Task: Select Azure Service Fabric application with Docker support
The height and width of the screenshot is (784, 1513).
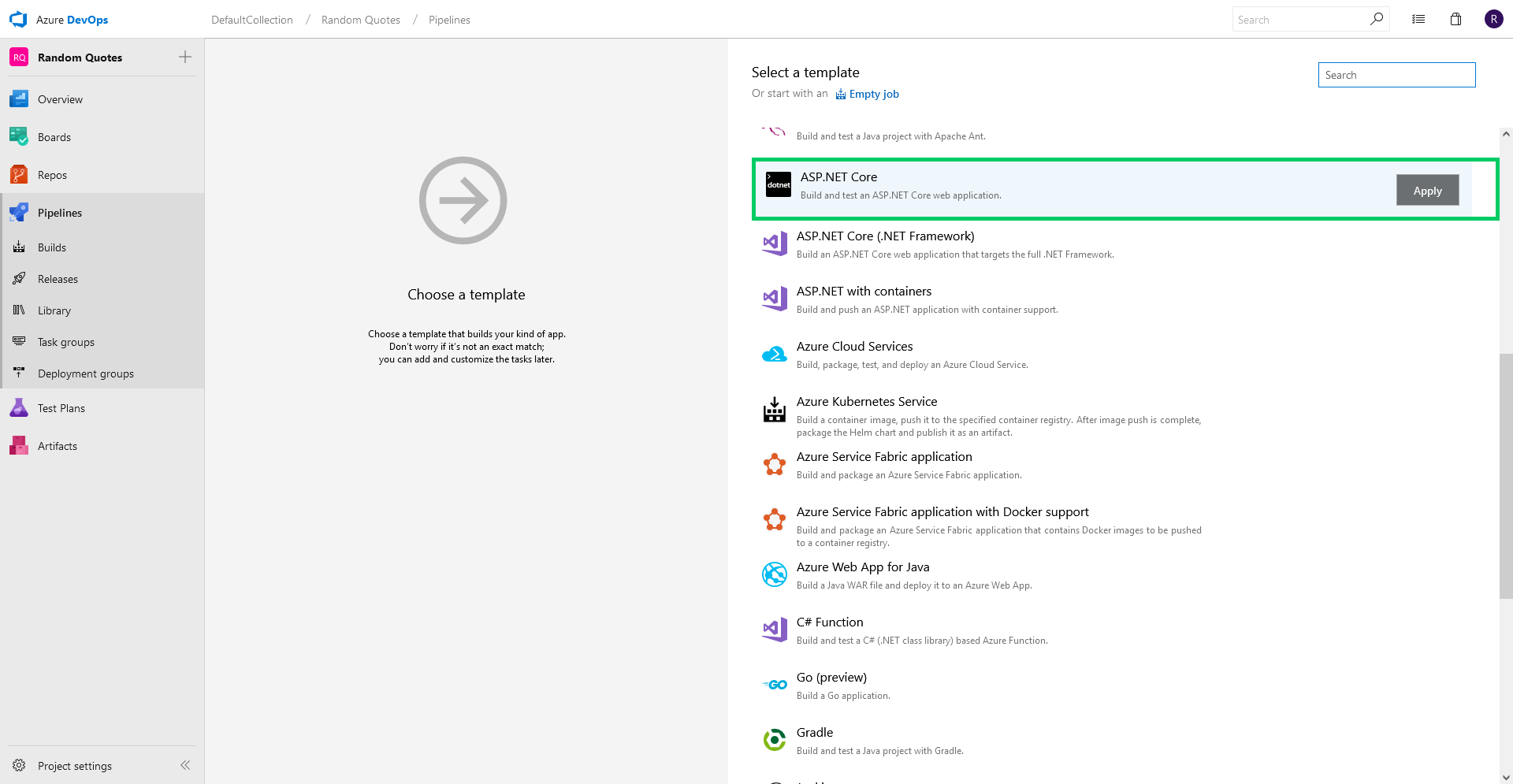Action: (942, 512)
